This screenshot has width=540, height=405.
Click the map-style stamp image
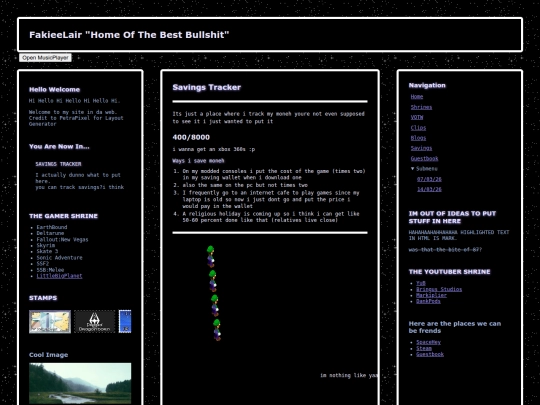coord(50,322)
